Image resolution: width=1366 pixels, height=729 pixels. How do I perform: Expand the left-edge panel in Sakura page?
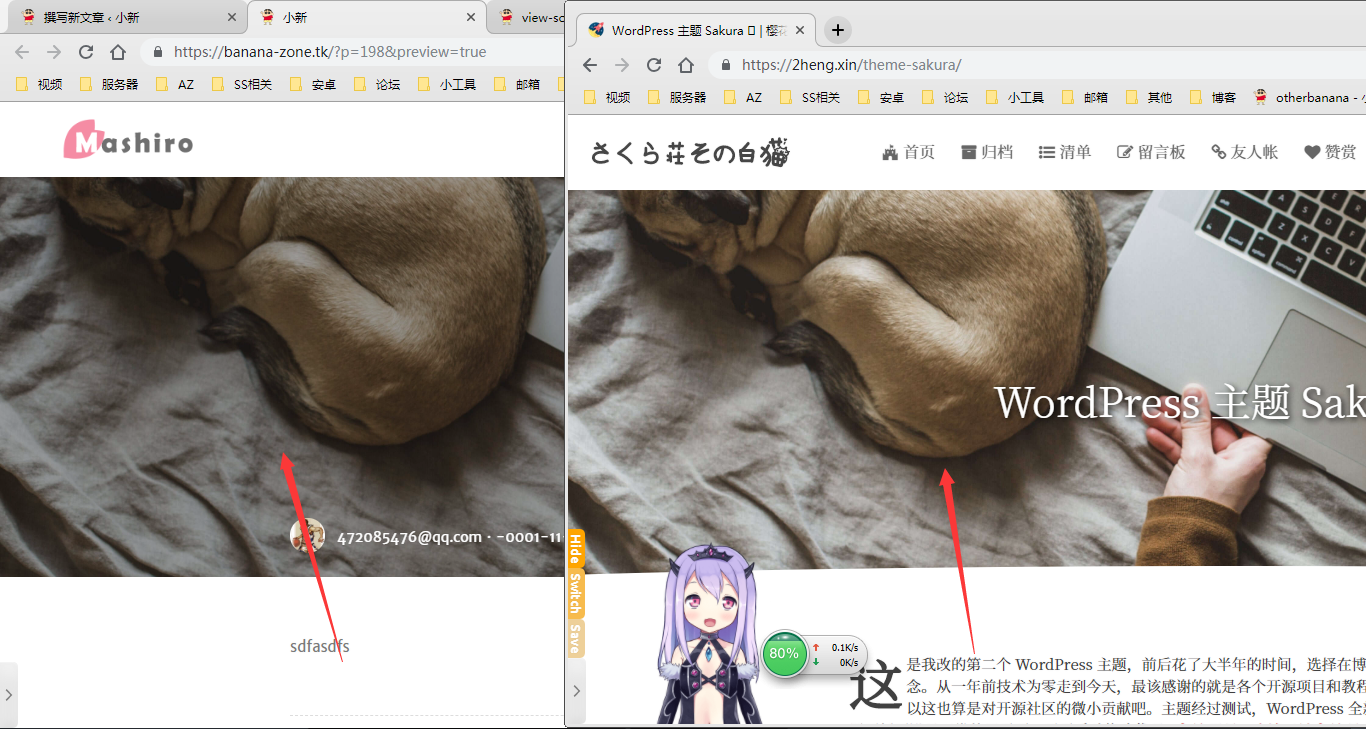[577, 691]
